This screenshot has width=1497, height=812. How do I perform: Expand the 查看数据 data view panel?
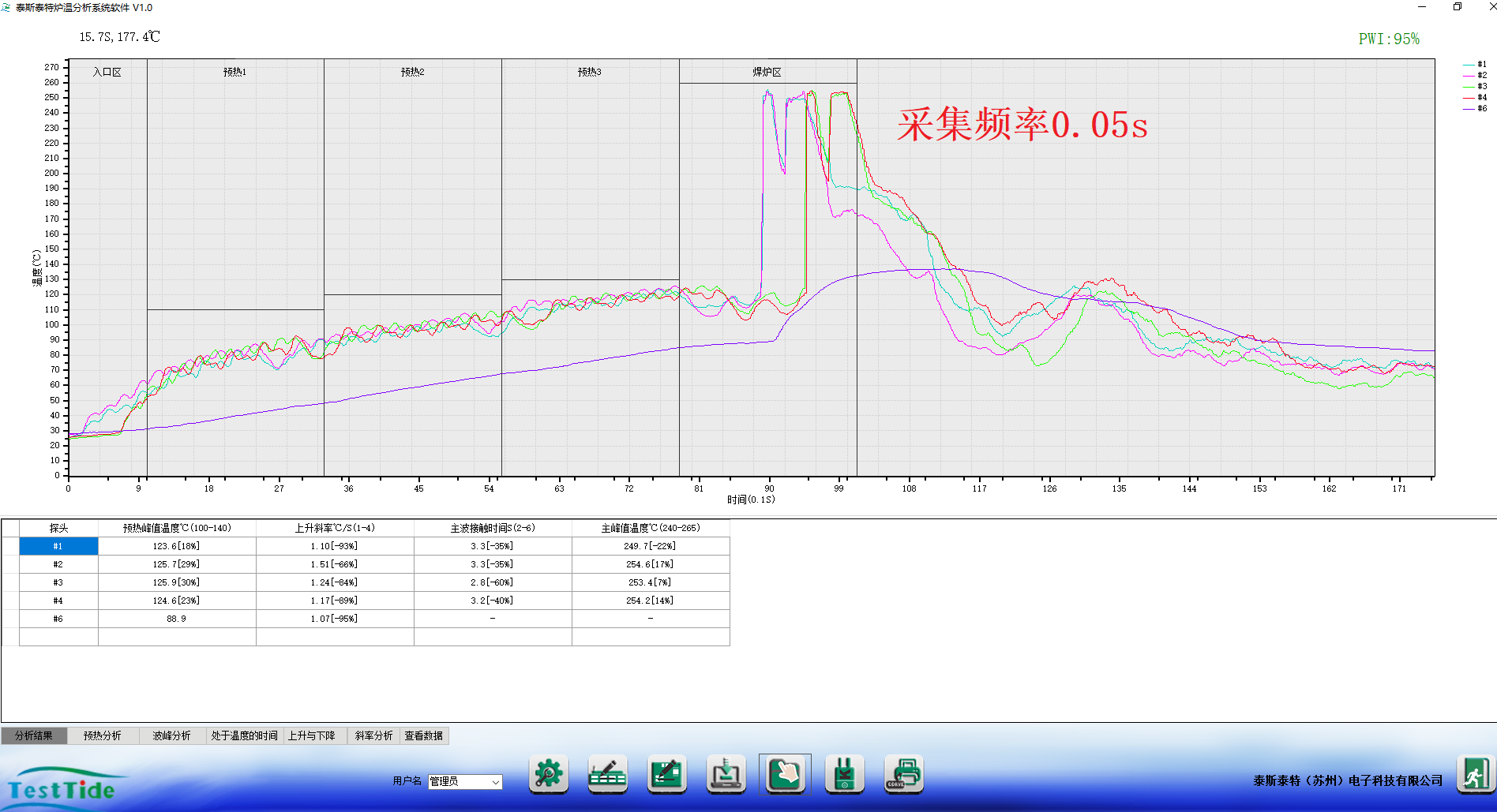[x=425, y=735]
